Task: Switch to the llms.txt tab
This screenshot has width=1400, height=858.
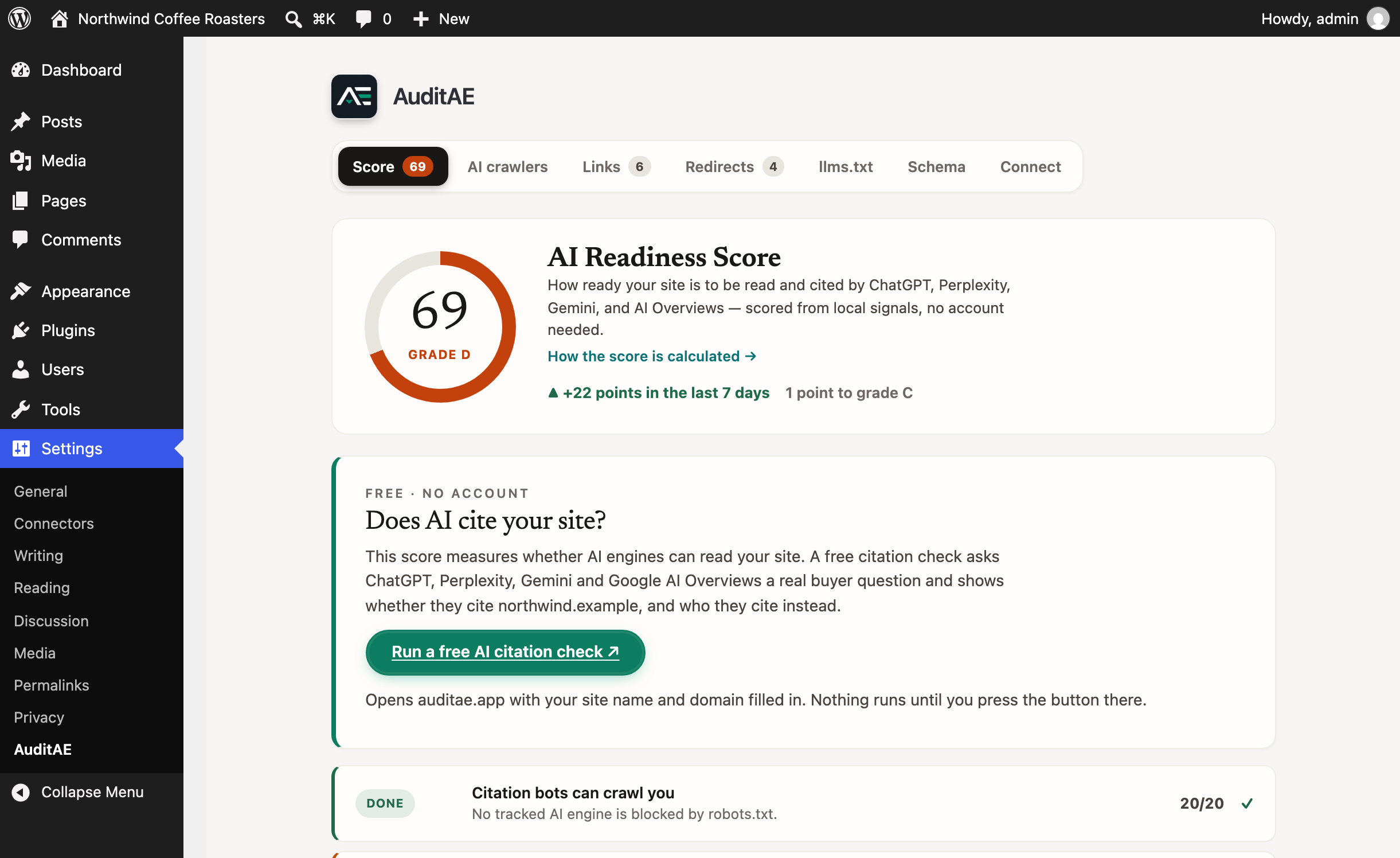Action: click(846, 166)
